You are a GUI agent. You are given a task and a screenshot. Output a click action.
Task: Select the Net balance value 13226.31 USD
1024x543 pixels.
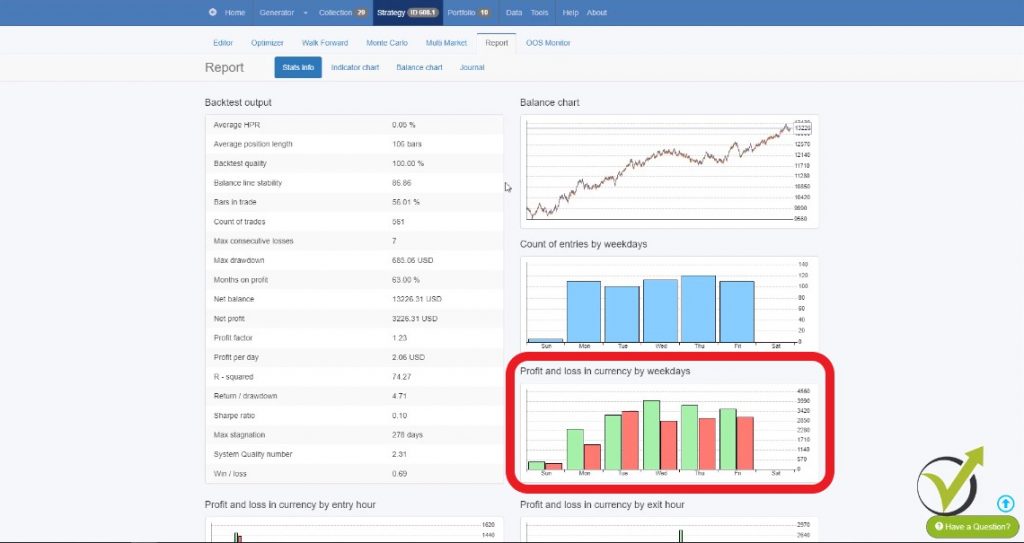click(417, 299)
